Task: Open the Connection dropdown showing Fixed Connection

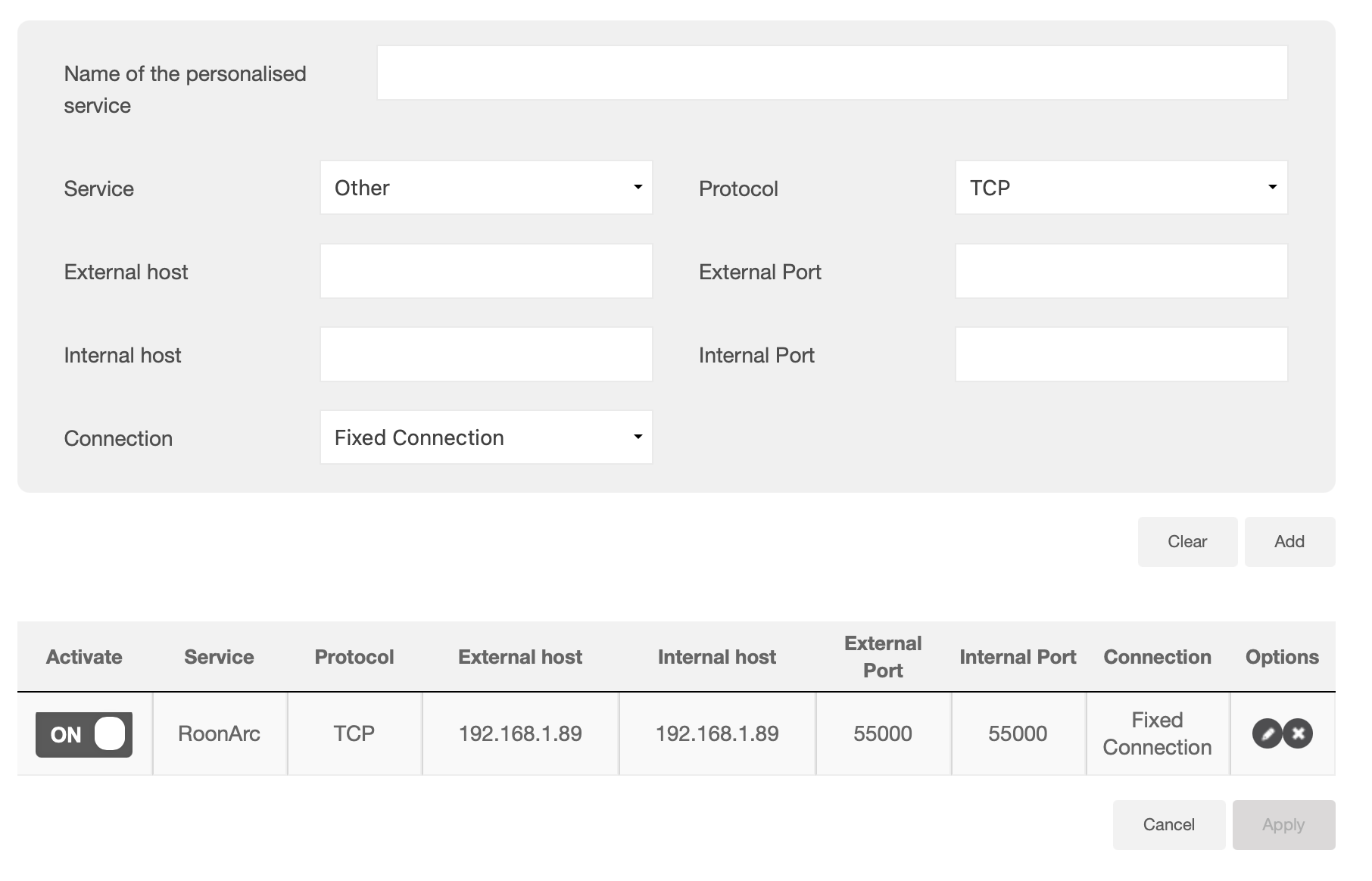Action: [485, 437]
